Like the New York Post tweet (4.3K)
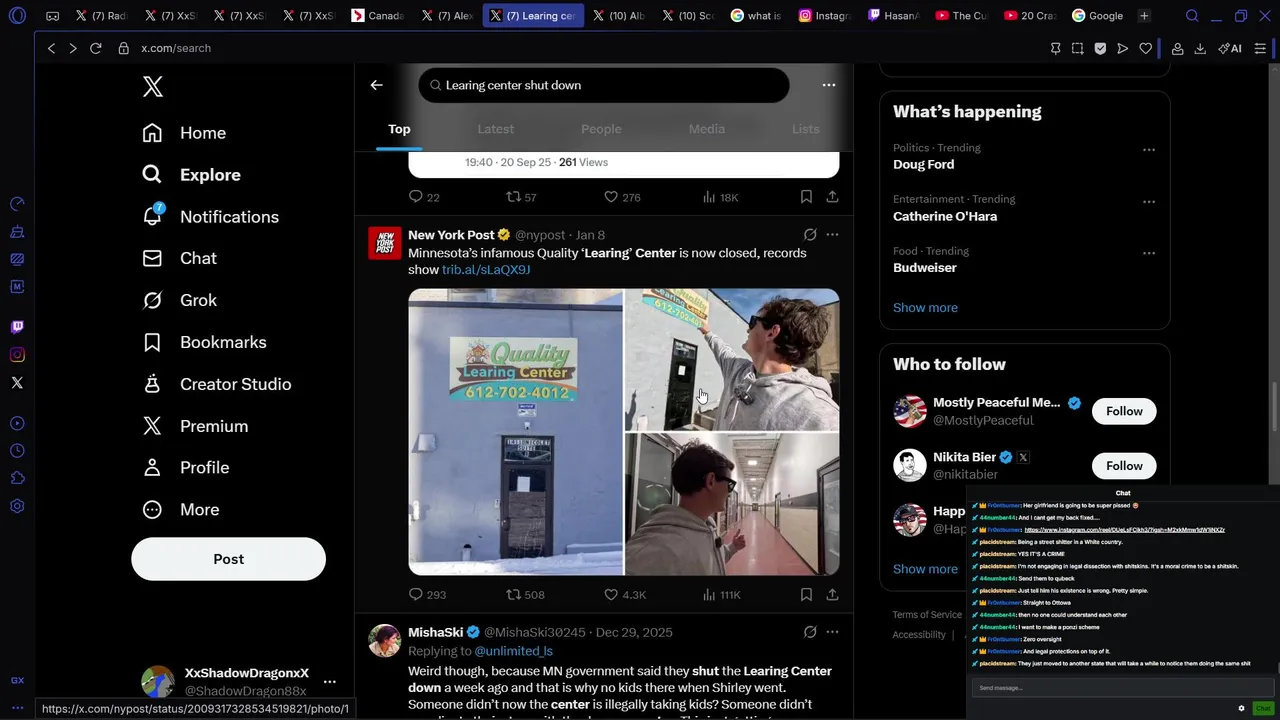1280x720 pixels. pos(625,595)
